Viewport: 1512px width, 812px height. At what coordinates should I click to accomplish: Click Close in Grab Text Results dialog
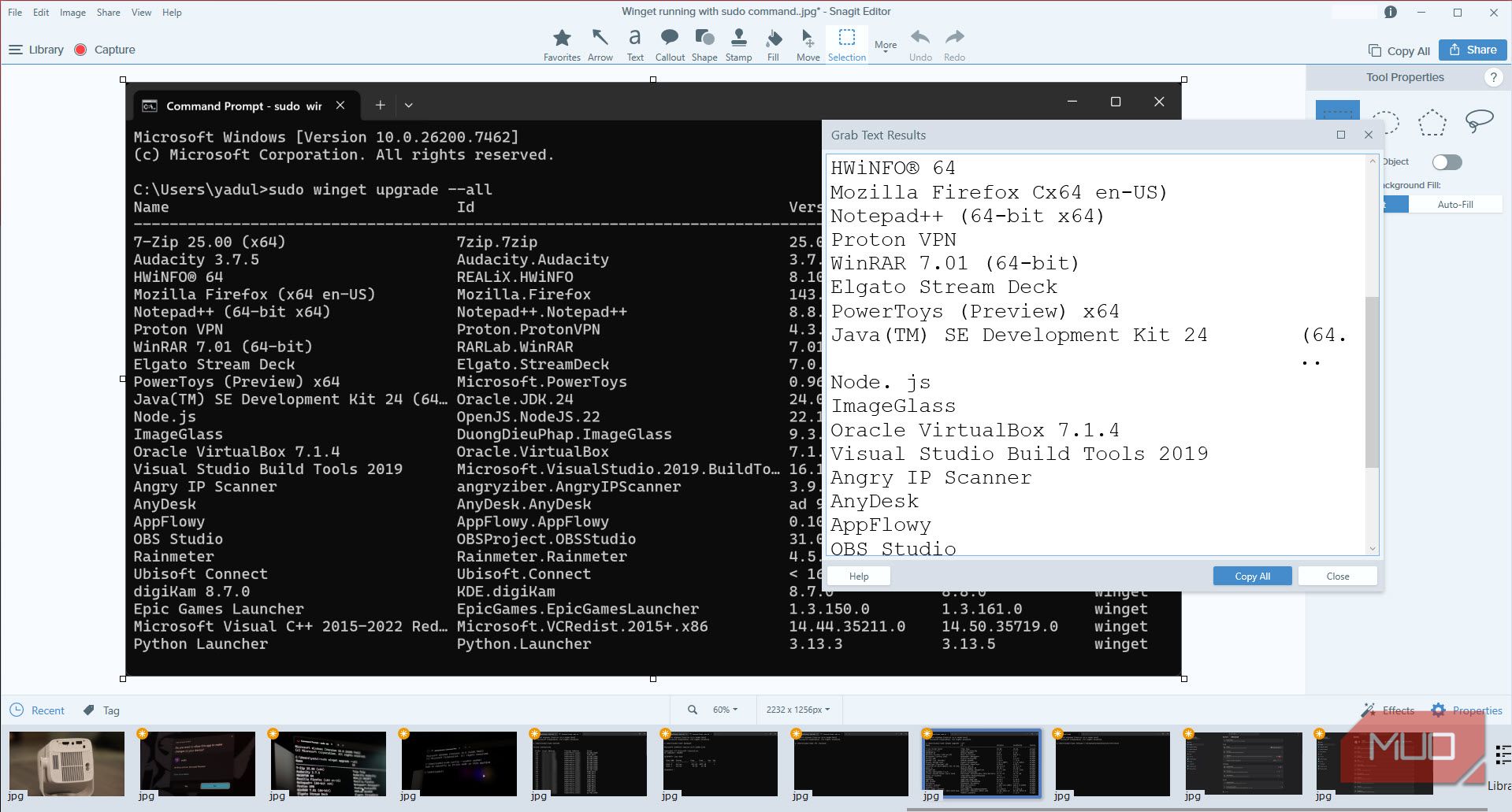click(1337, 576)
